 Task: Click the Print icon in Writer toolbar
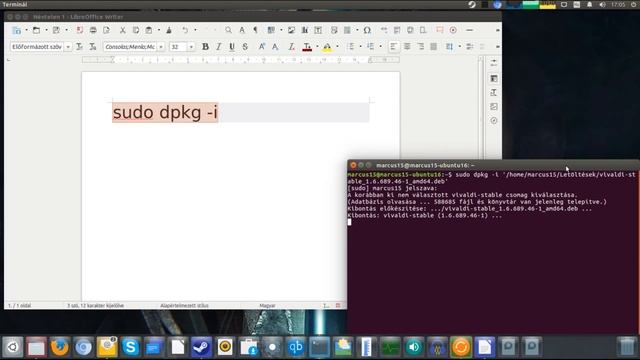point(93,30)
